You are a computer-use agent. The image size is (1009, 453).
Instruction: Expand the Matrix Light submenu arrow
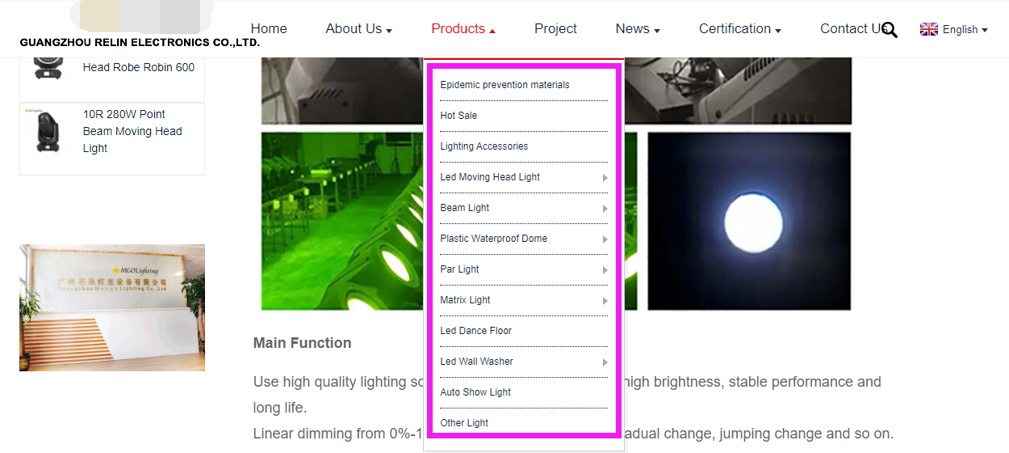604,301
